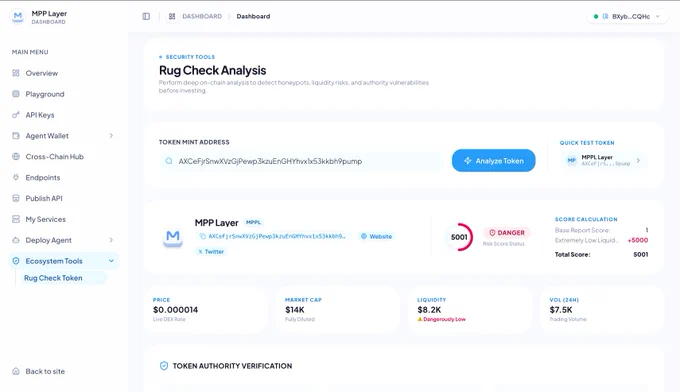Click the green connection status dot
Screen dimensions: 680x392
pyautogui.click(x=596, y=16)
